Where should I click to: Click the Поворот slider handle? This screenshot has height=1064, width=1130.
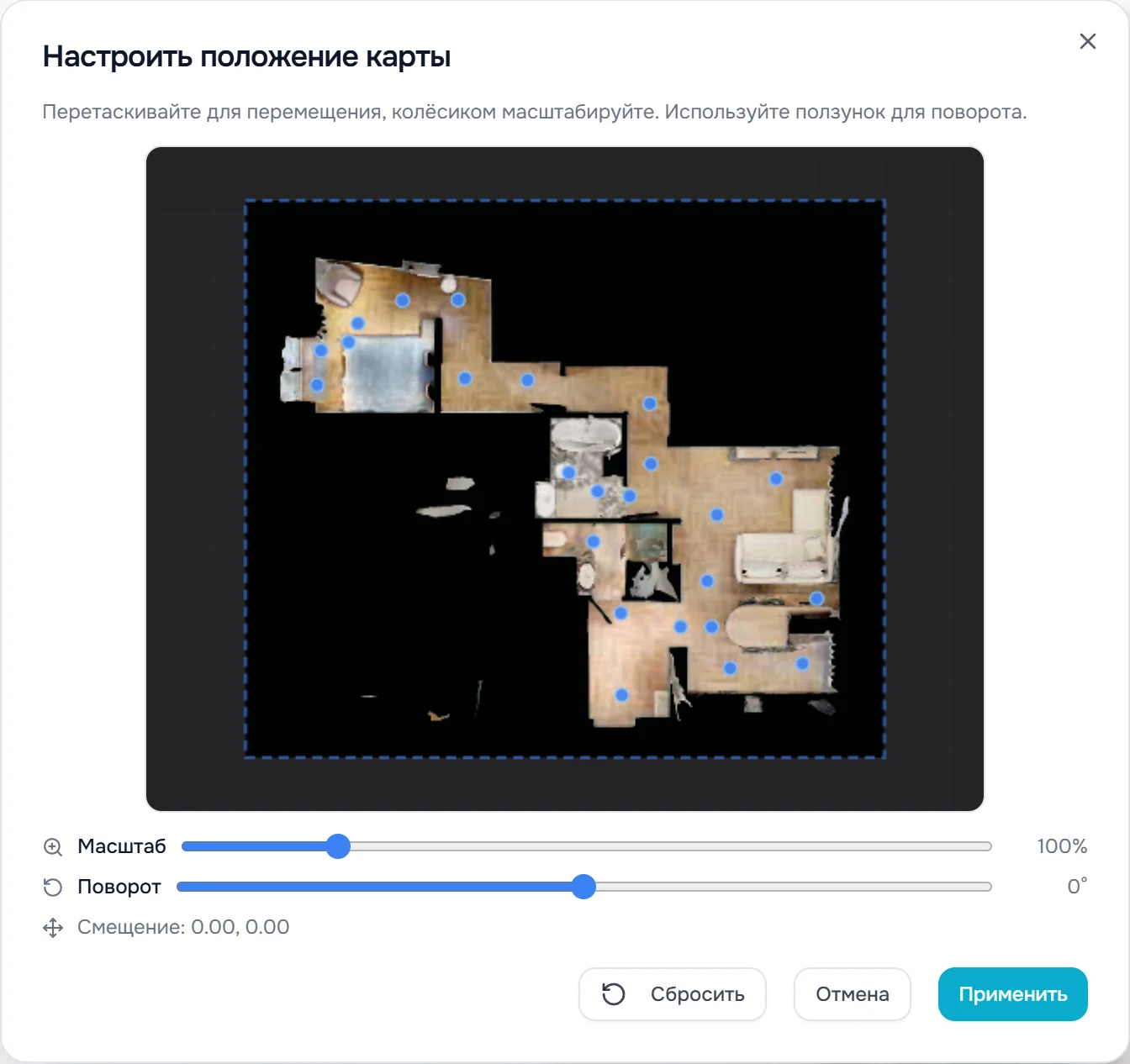click(x=583, y=887)
